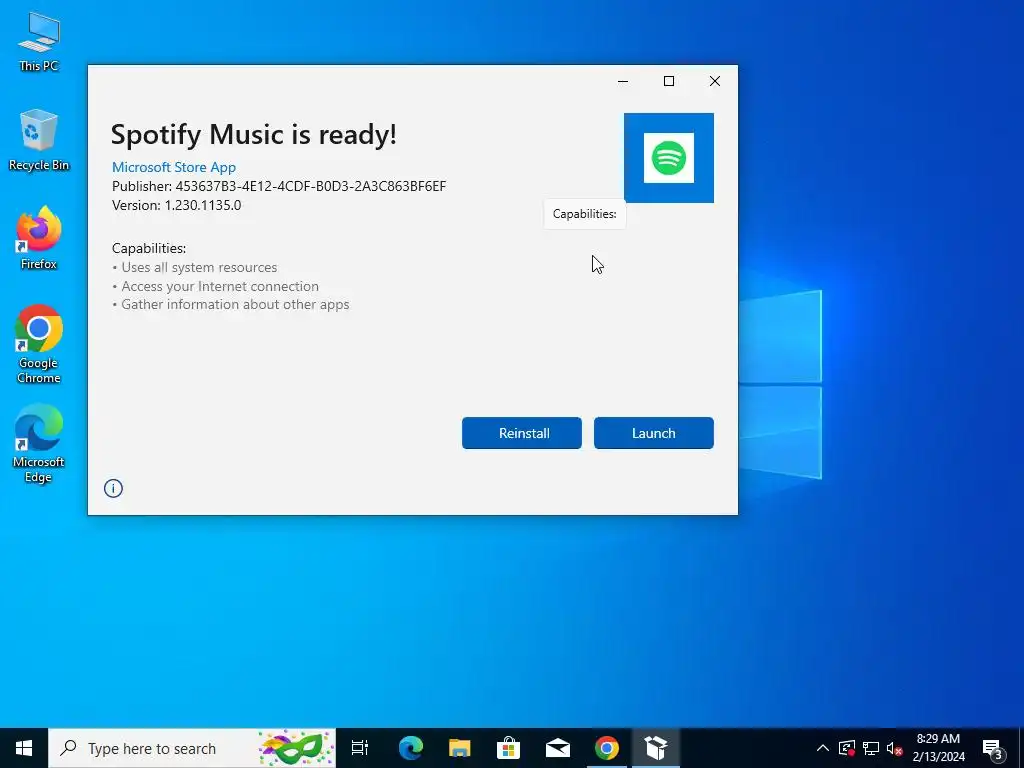Select the Microsoft Edge desktop shortcut
Viewport: 1024px width, 768px height.
coord(39,443)
